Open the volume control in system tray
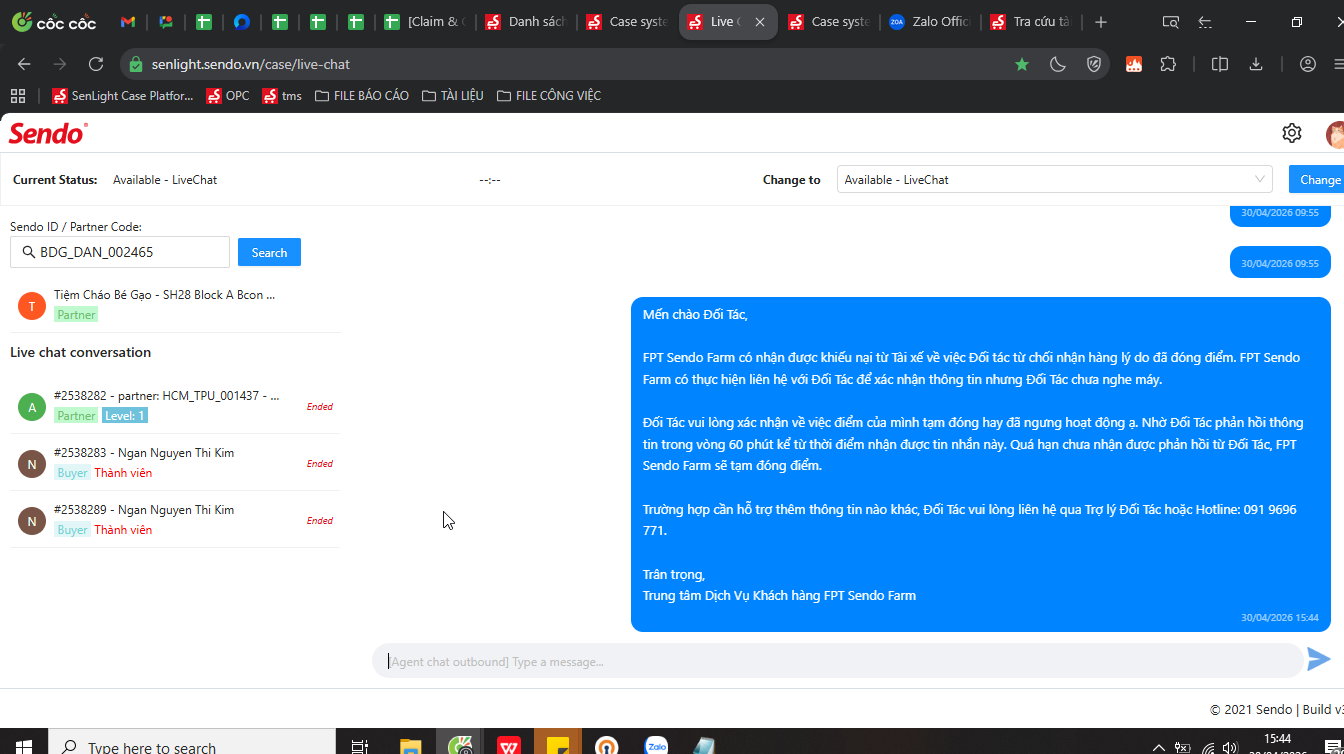 pyautogui.click(x=1230, y=747)
